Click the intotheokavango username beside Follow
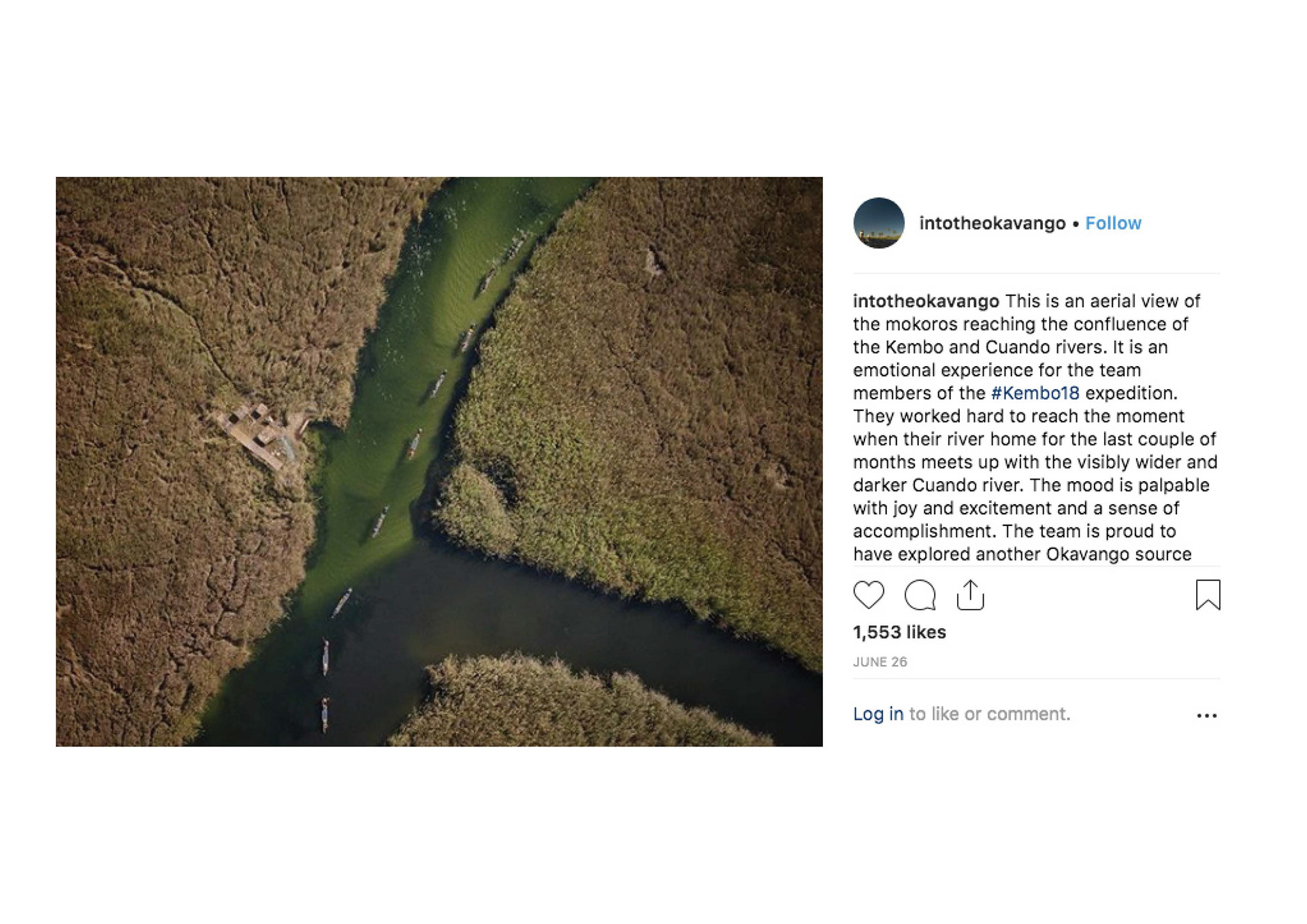This screenshot has height=924, width=1307. (992, 223)
